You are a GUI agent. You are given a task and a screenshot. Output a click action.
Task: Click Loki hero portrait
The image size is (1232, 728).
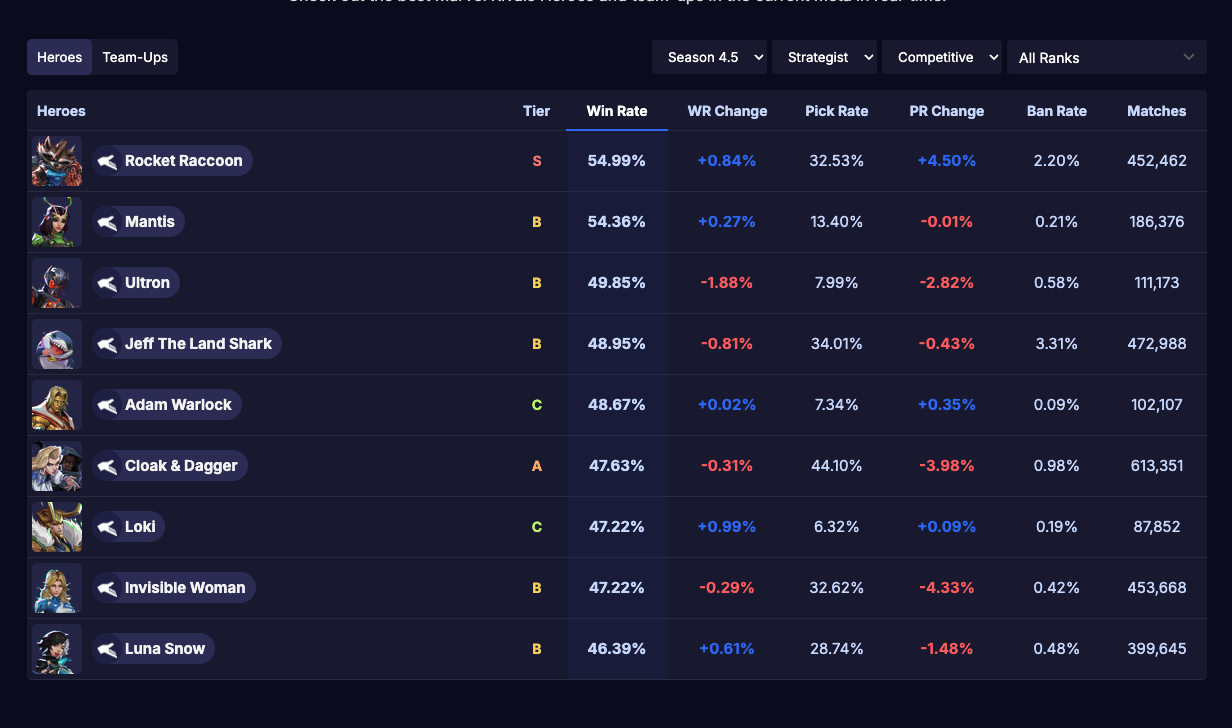pos(57,527)
